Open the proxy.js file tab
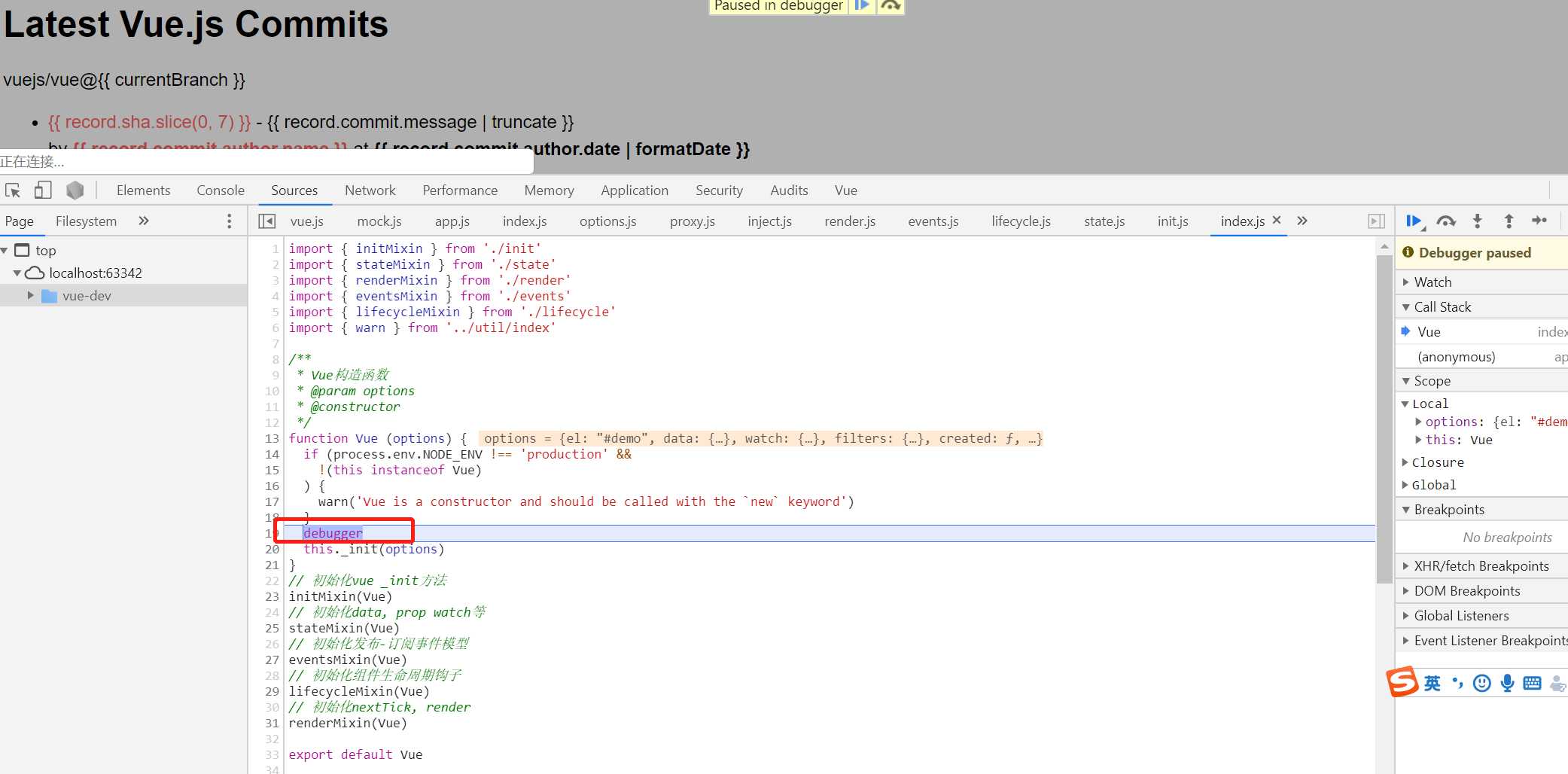Viewport: 1568px width, 774px height. tap(692, 221)
